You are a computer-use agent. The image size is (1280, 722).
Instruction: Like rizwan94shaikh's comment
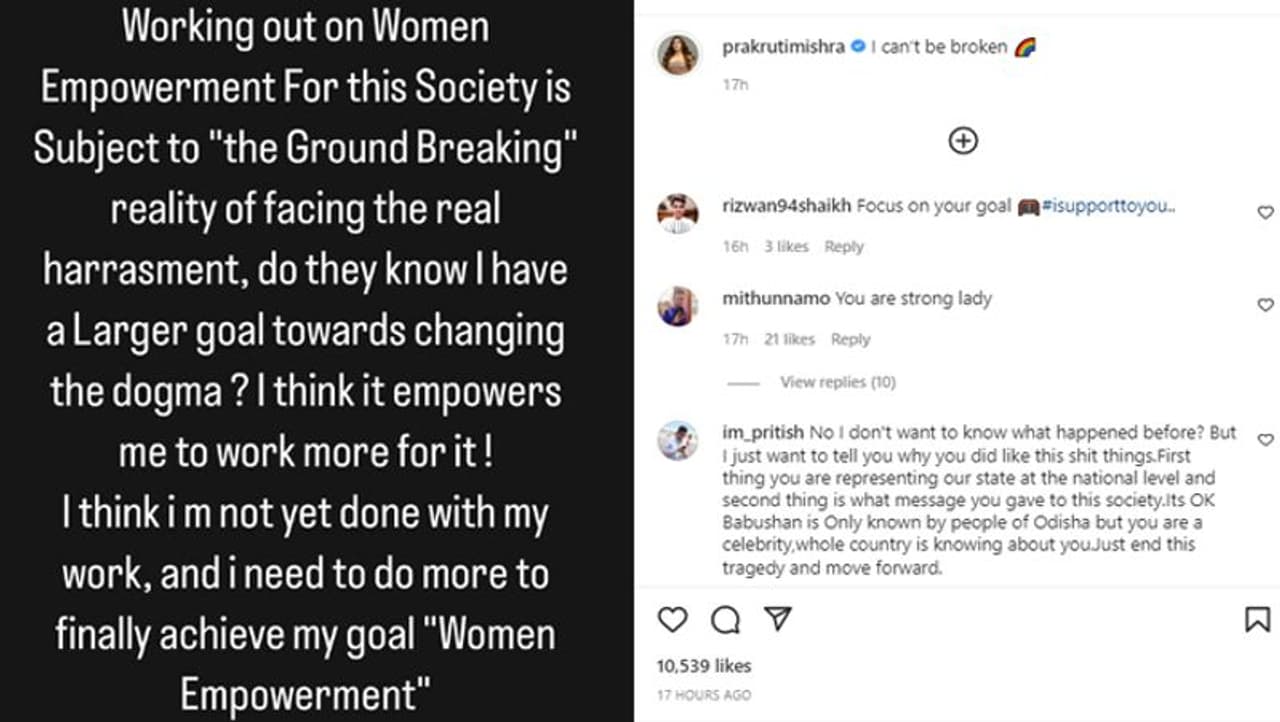pos(1265,212)
